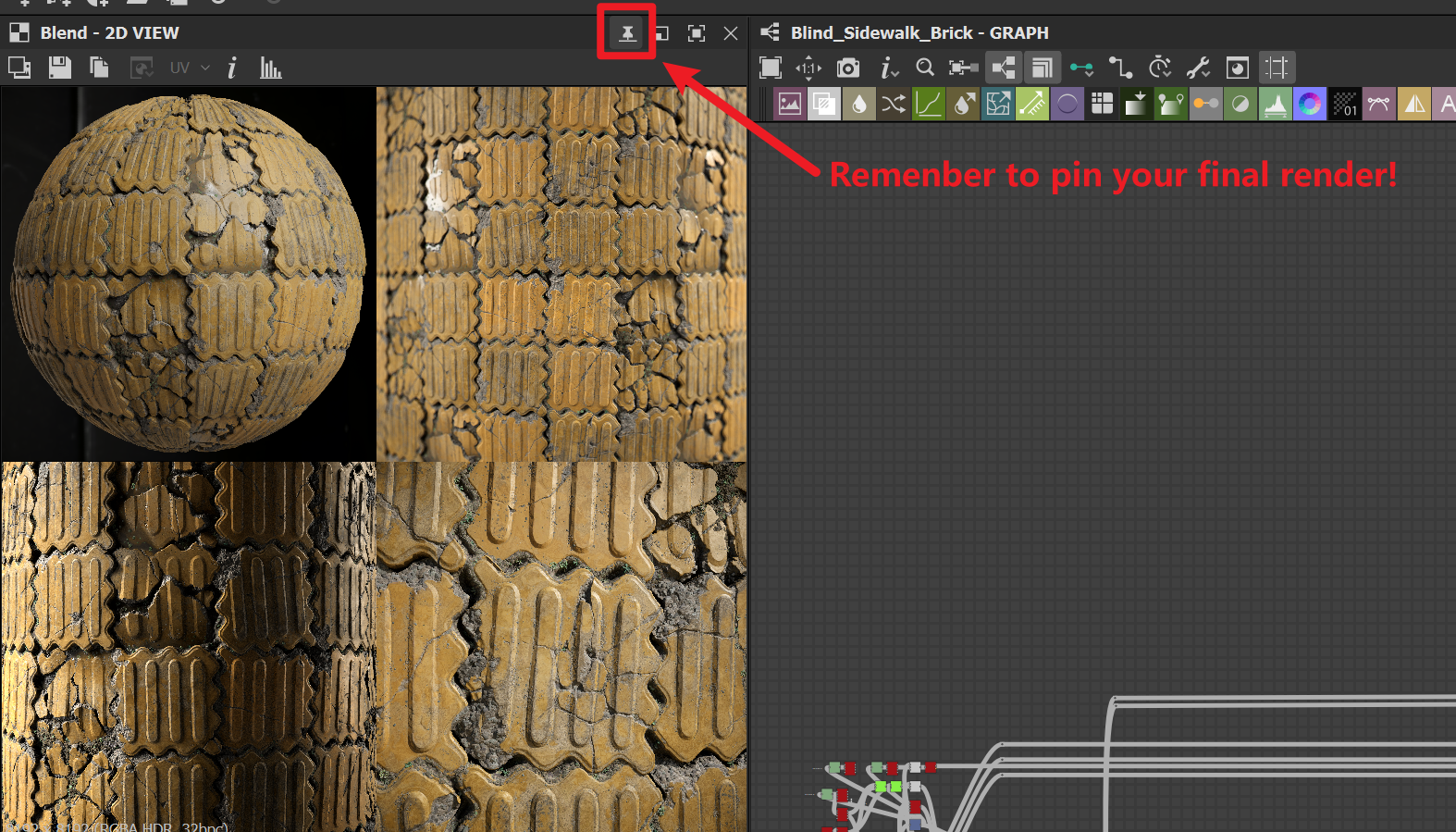Open the greyed-out display options icon
Image resolution: width=1456 pixels, height=832 pixels.
(142, 68)
